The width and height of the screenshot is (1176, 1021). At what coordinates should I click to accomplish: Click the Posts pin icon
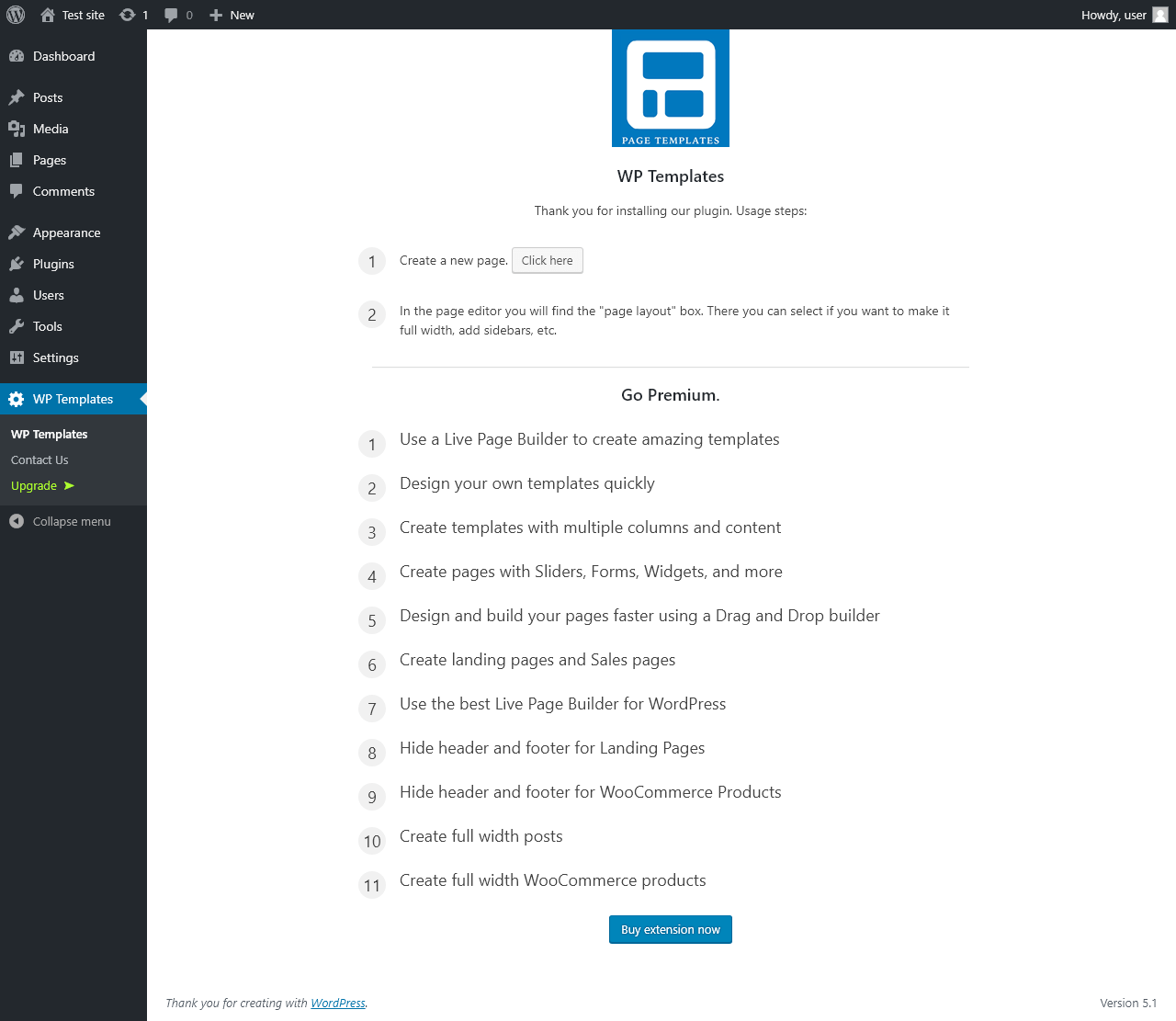point(17,97)
